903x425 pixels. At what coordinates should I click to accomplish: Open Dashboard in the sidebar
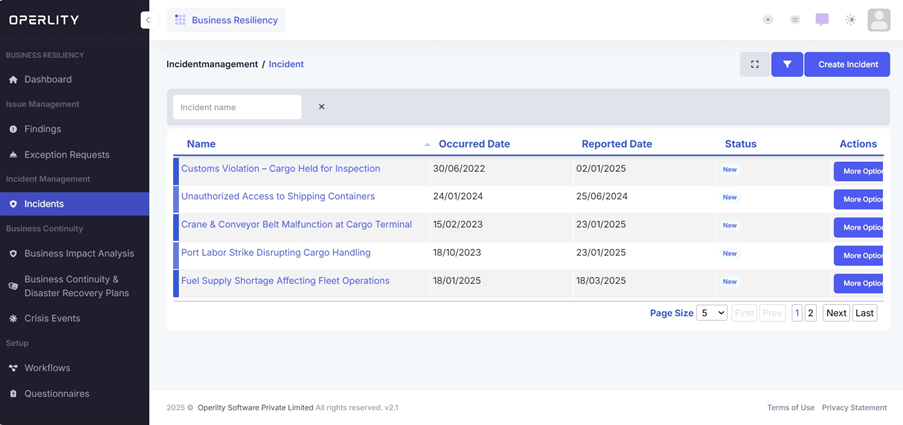(x=48, y=79)
